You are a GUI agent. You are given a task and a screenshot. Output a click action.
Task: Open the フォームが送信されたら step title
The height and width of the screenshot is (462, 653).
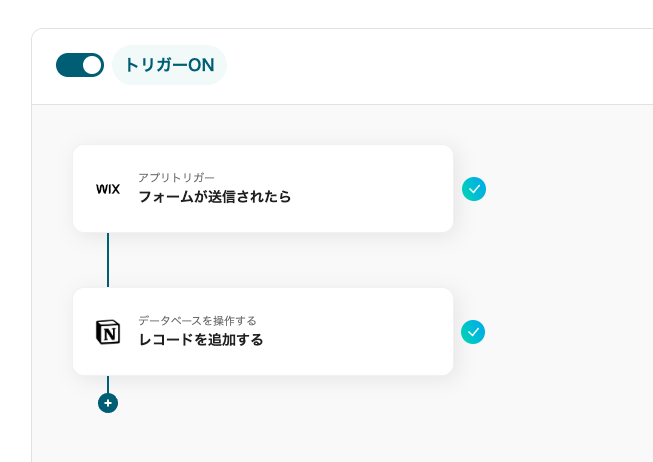215,197
